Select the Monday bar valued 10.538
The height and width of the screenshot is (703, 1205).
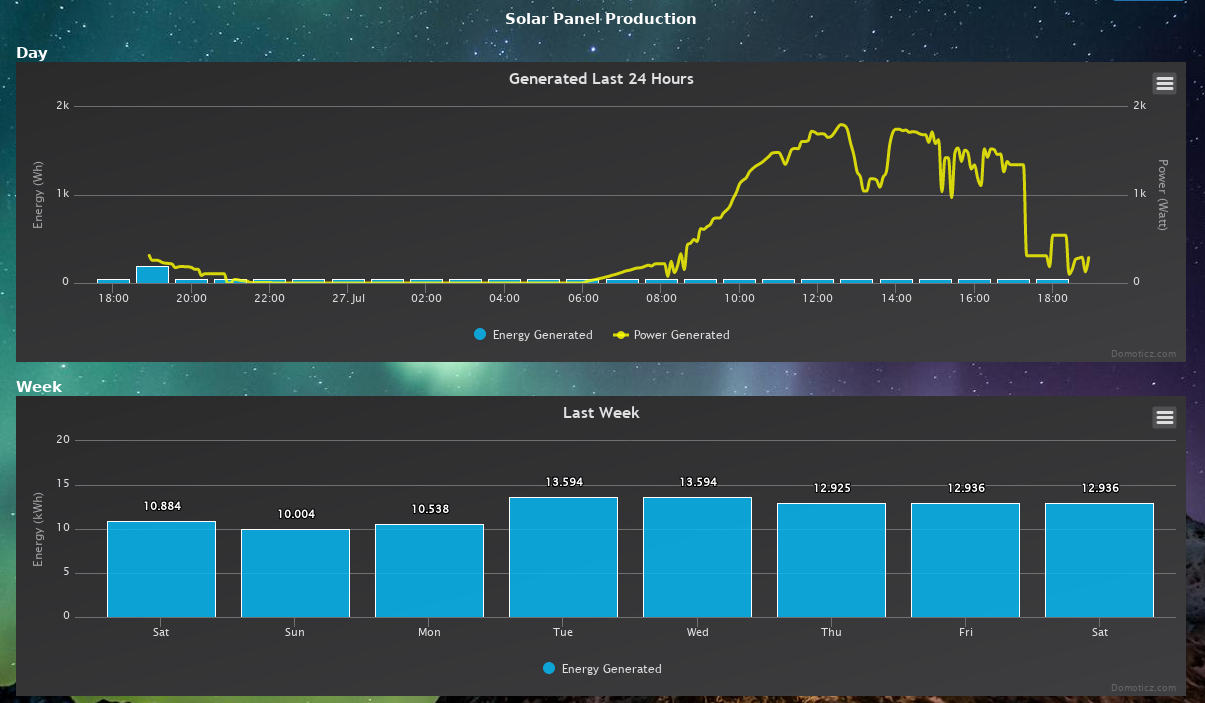coord(429,571)
